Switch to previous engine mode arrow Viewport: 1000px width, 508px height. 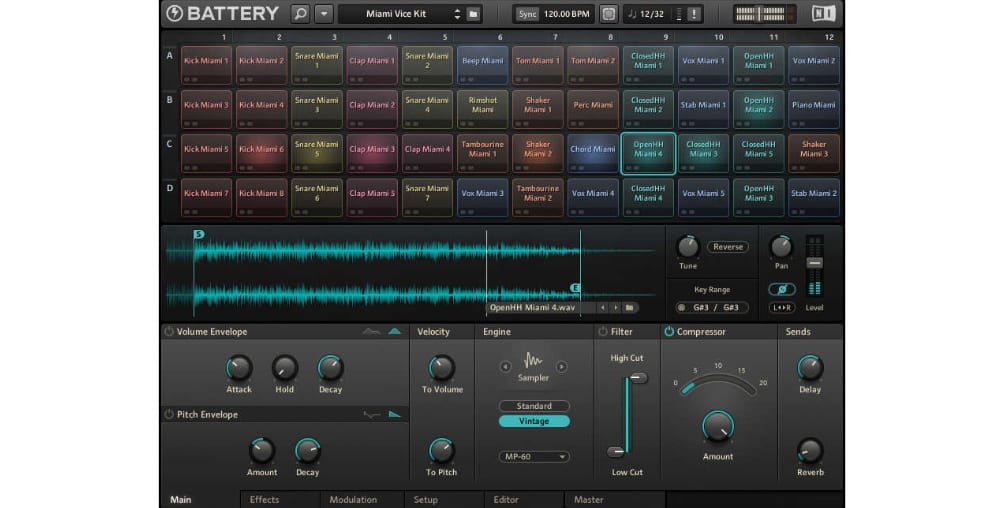505,366
